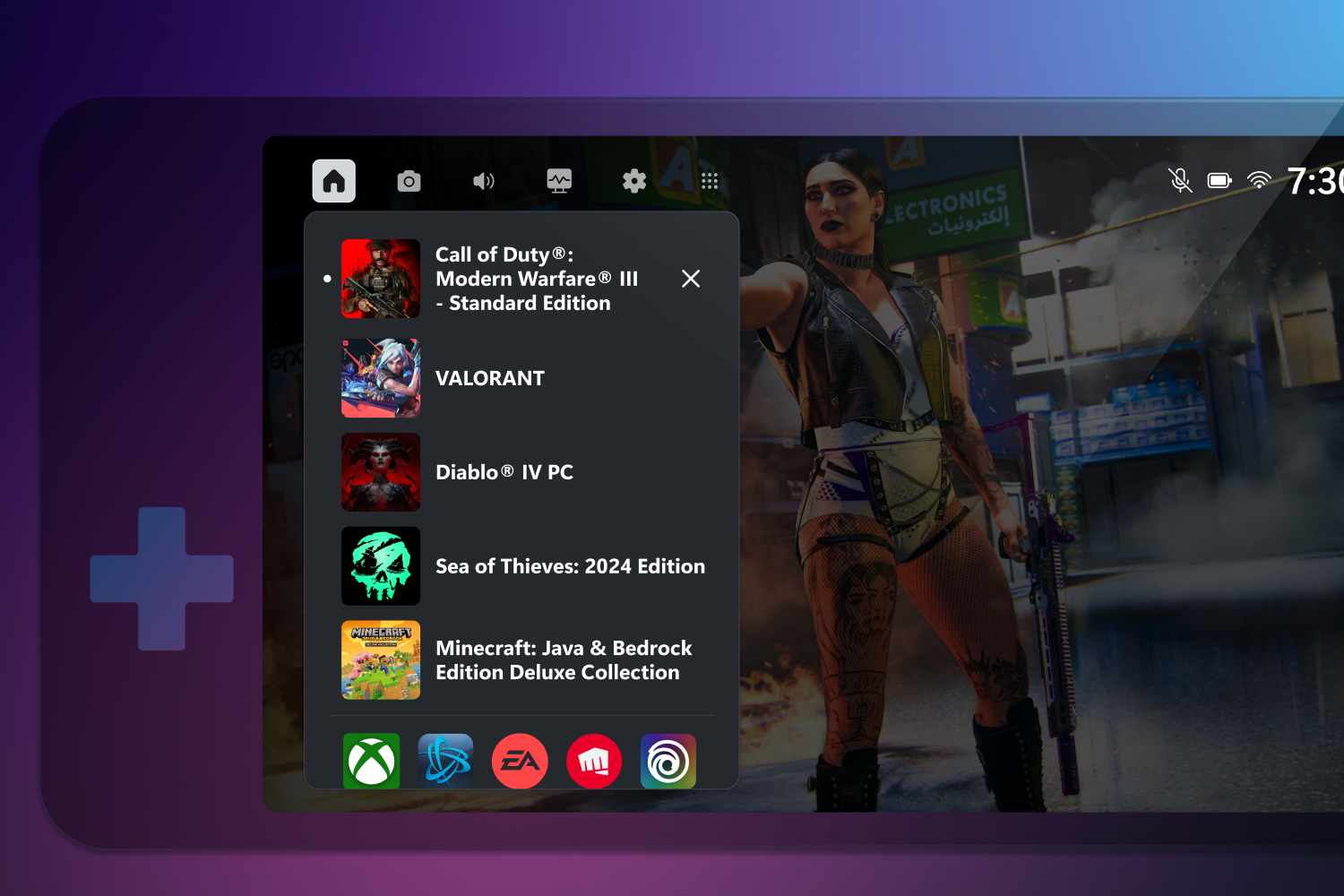Click the Minecraft Deluxe Collection cover art

click(x=381, y=660)
